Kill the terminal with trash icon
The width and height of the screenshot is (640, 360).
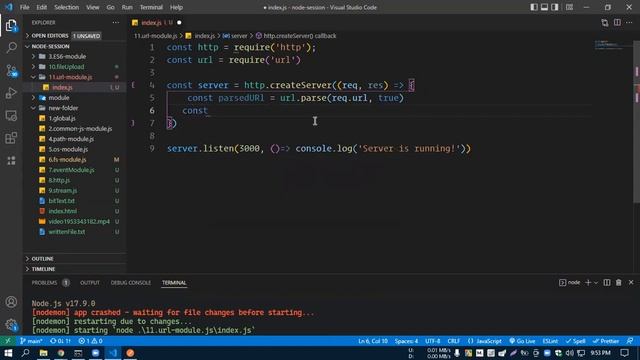(x=619, y=282)
